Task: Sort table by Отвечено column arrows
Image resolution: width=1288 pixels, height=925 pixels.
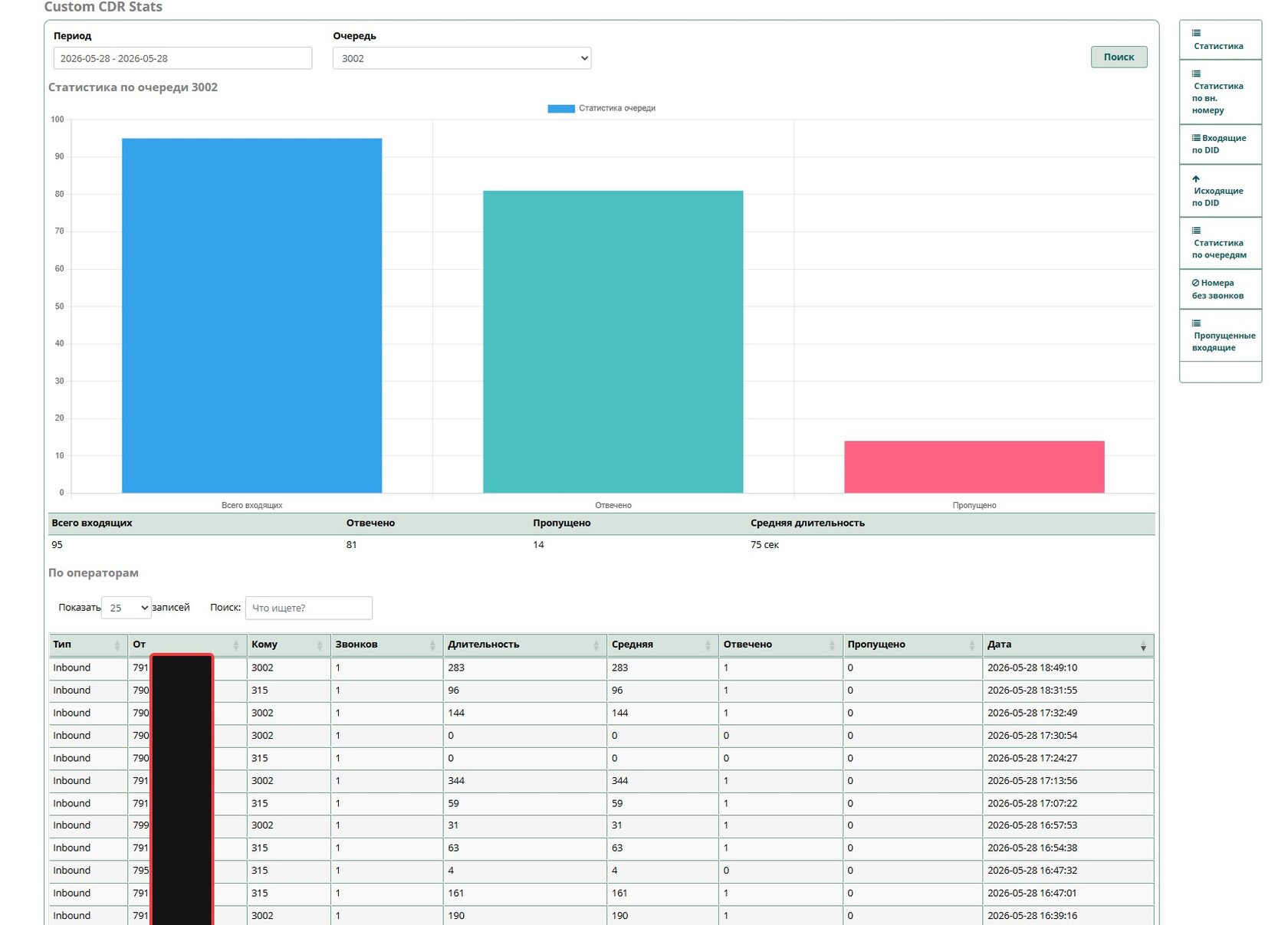Action: [832, 645]
